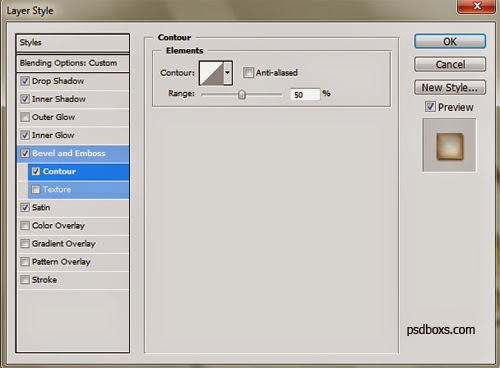Toggle the Inner Glow checkbox
The width and height of the screenshot is (500, 368).
[25, 135]
